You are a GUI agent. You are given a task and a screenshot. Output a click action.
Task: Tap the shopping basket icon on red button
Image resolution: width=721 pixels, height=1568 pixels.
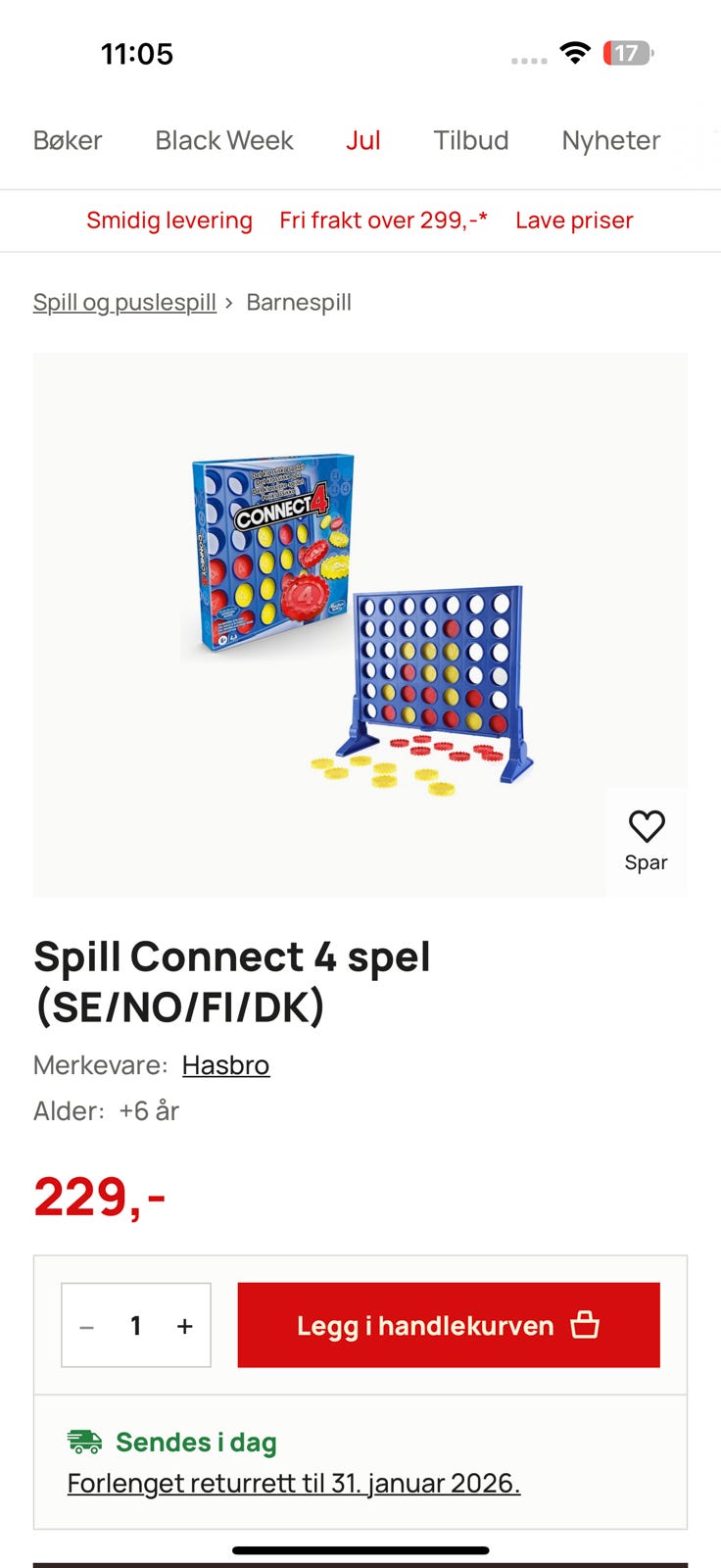[585, 1325]
